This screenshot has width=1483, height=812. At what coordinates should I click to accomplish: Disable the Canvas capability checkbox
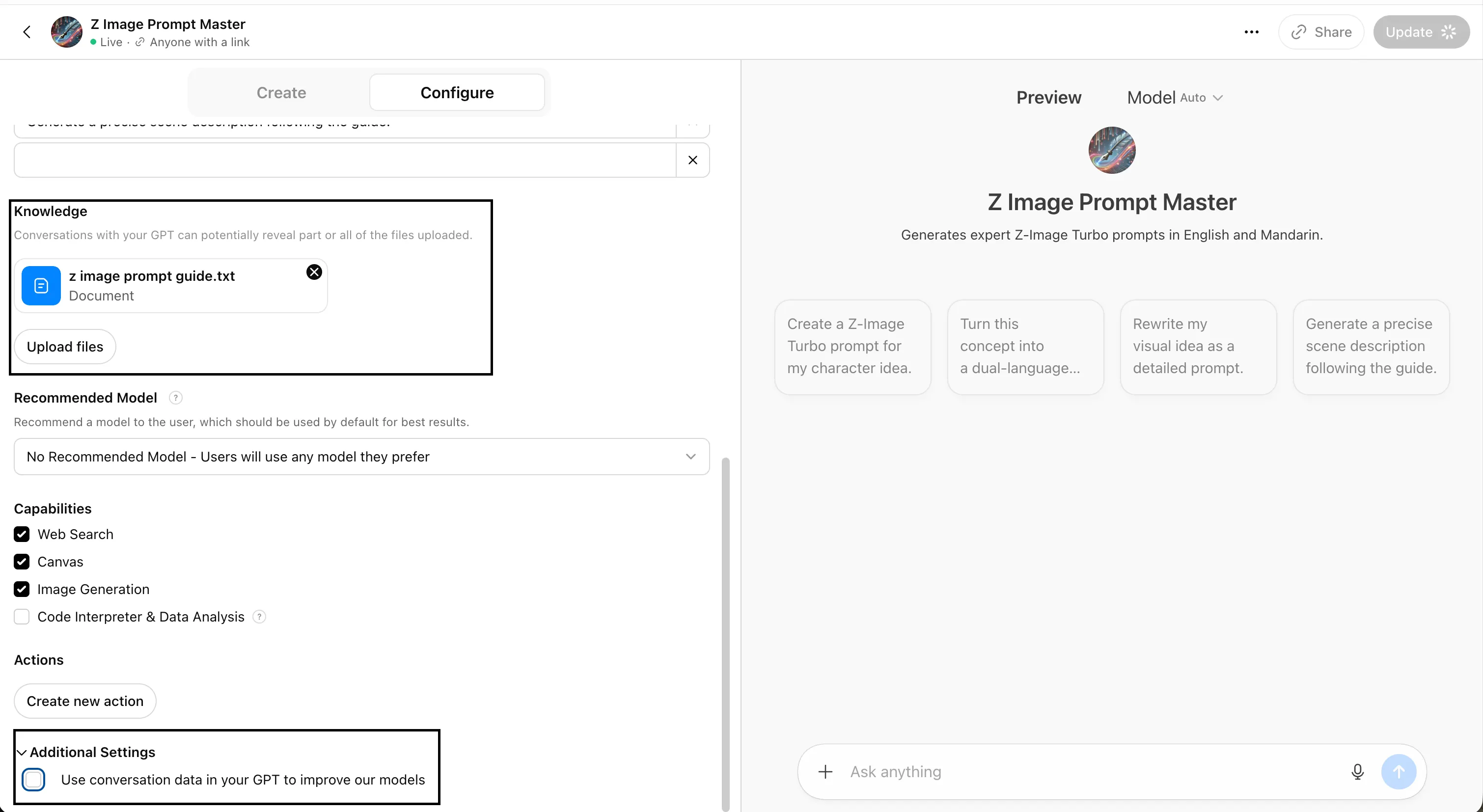[x=22, y=562]
